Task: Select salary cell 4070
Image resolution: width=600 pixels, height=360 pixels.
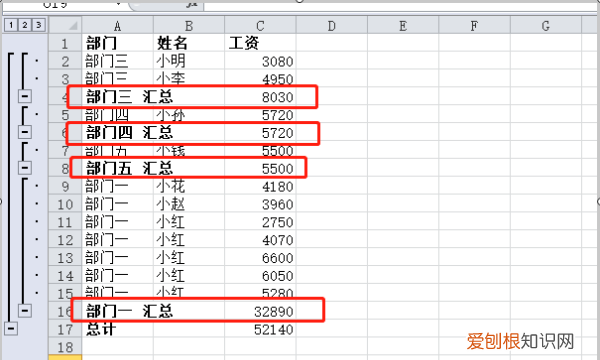Action: (x=260, y=240)
